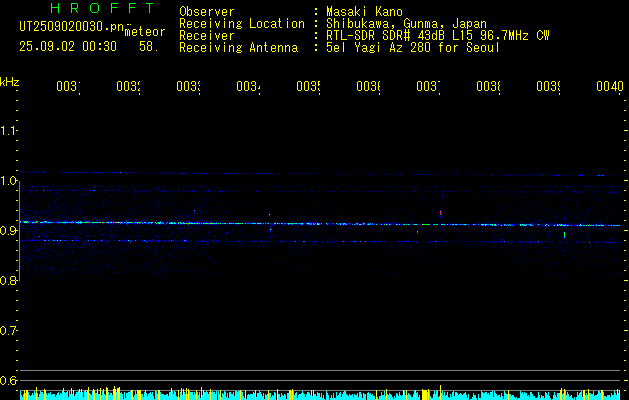The width and height of the screenshot is (629, 400).
Task: Click the red meteor echo near 0037
Action: coord(440,213)
